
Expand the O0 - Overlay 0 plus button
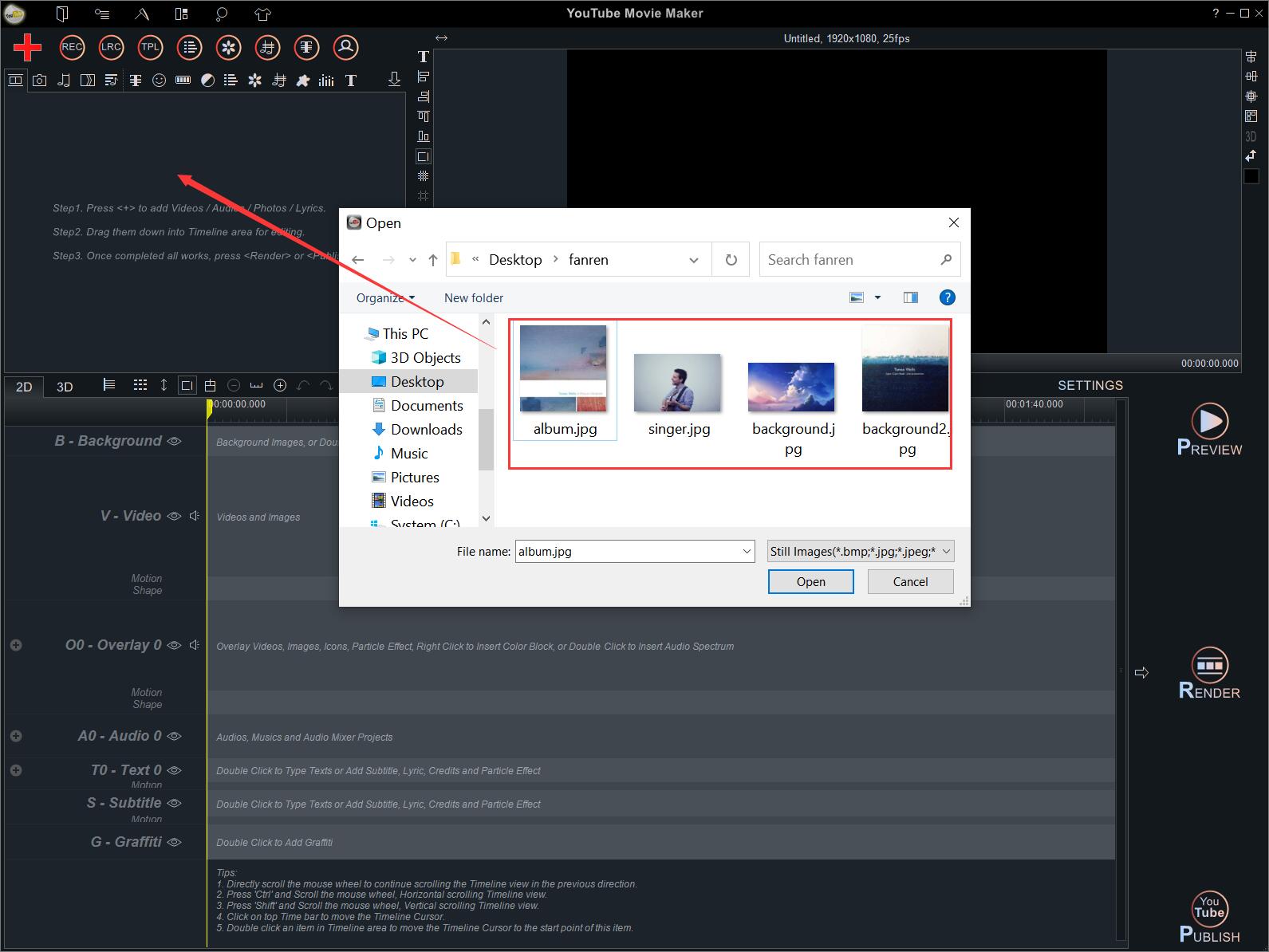pos(16,645)
